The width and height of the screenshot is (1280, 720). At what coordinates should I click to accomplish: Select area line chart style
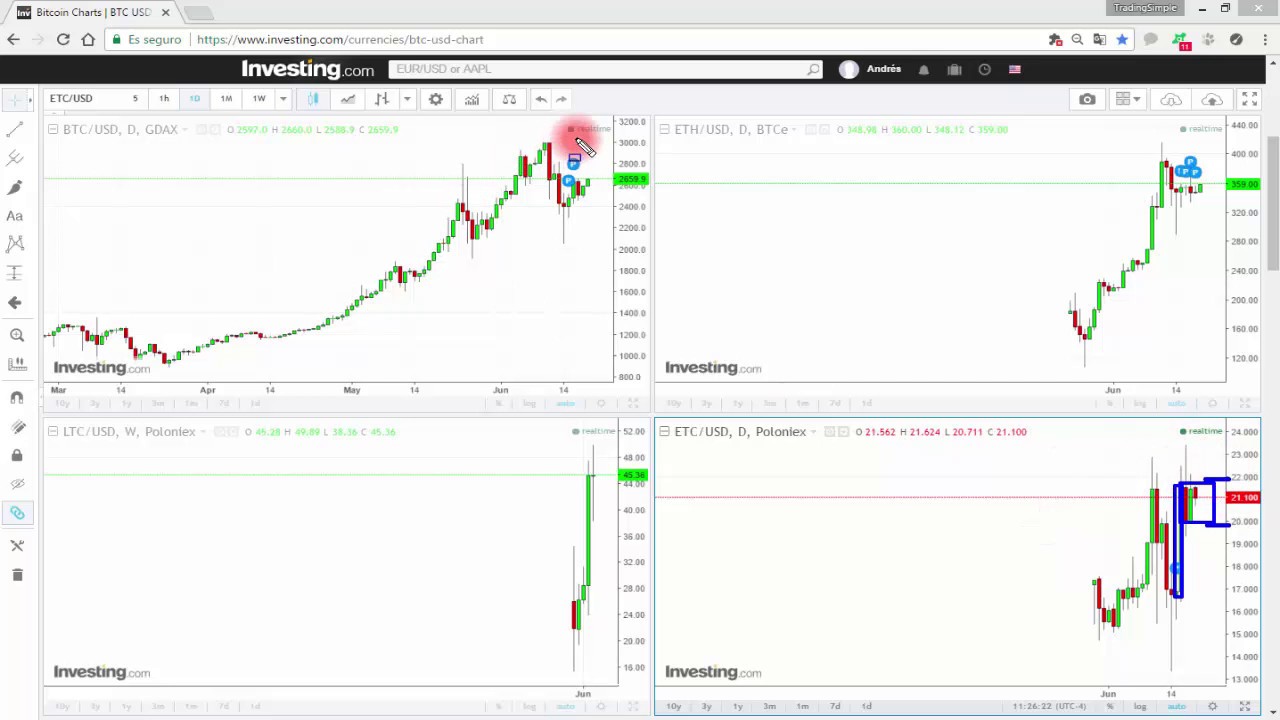pos(347,99)
